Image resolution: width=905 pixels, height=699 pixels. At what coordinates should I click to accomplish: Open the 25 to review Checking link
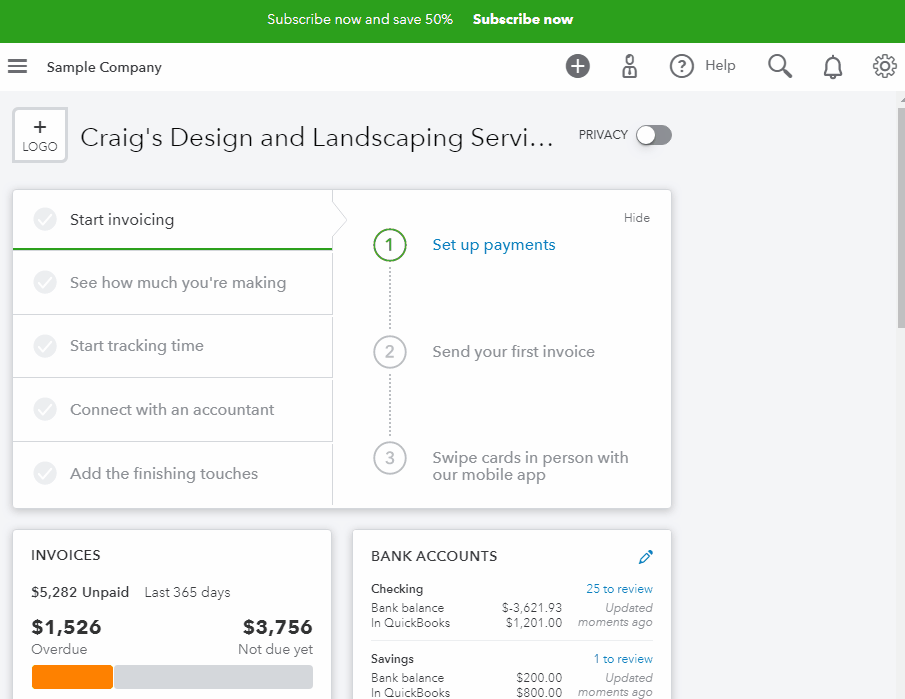(619, 589)
